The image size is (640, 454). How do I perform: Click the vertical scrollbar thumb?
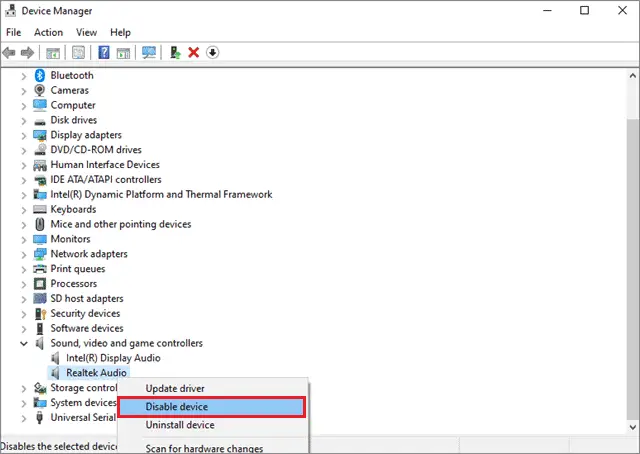tap(633, 267)
